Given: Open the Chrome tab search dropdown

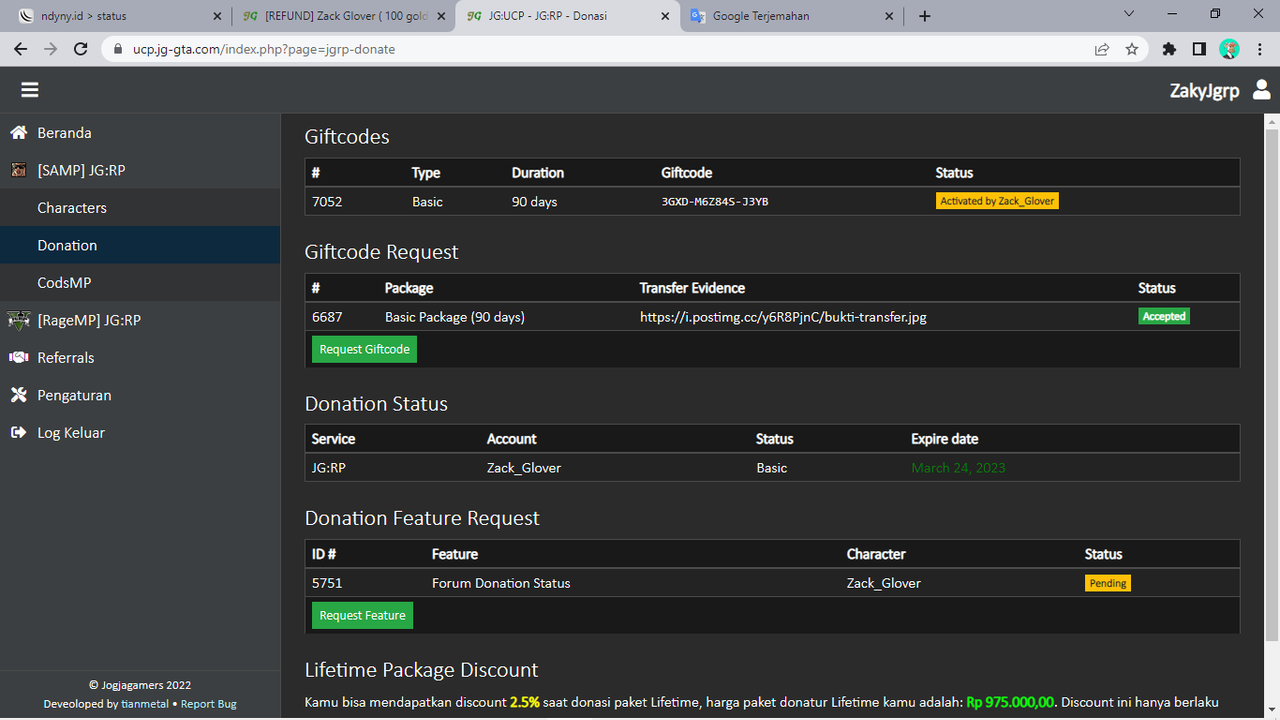Looking at the screenshot, I should tap(1129, 15).
